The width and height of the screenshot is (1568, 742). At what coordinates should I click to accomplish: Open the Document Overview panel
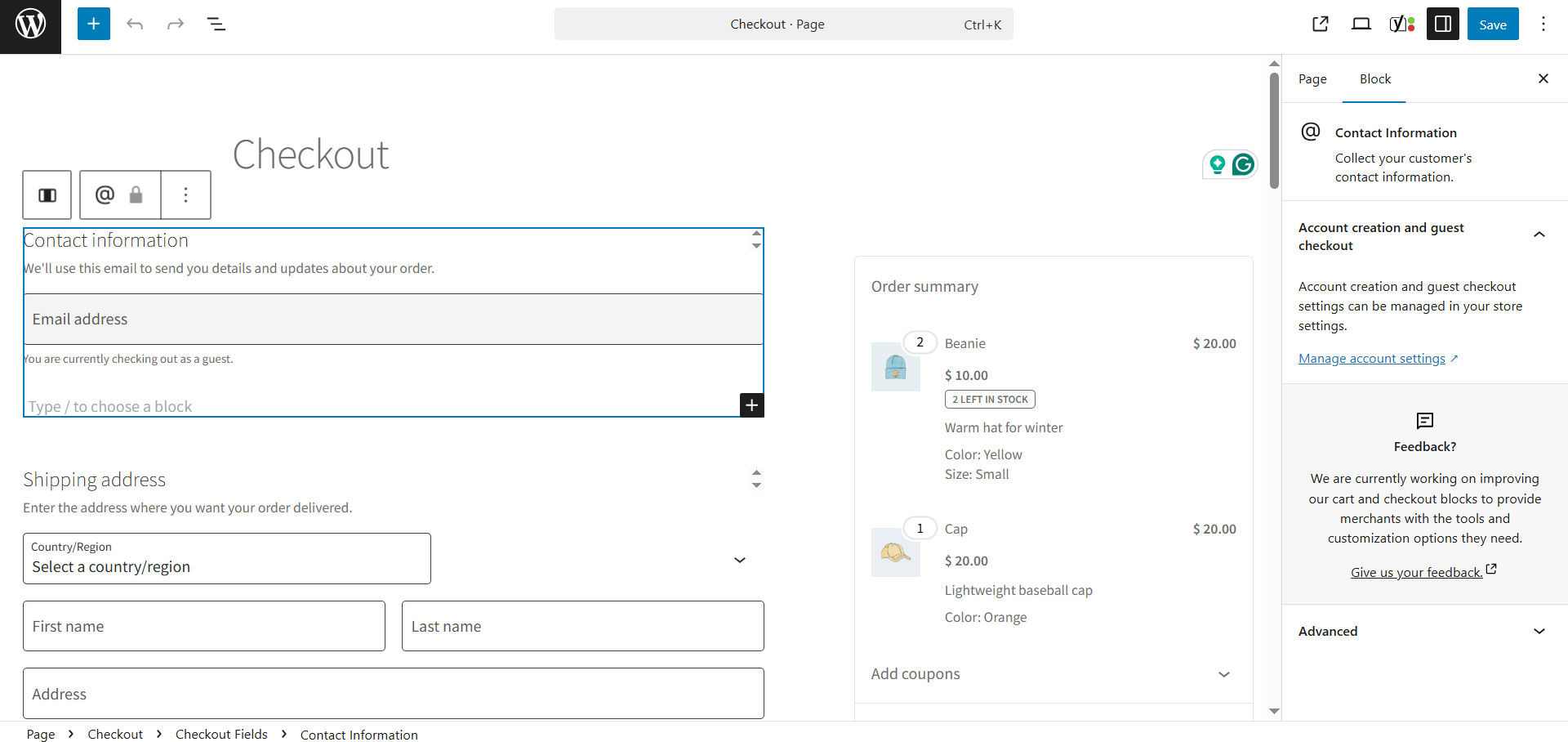[x=216, y=24]
